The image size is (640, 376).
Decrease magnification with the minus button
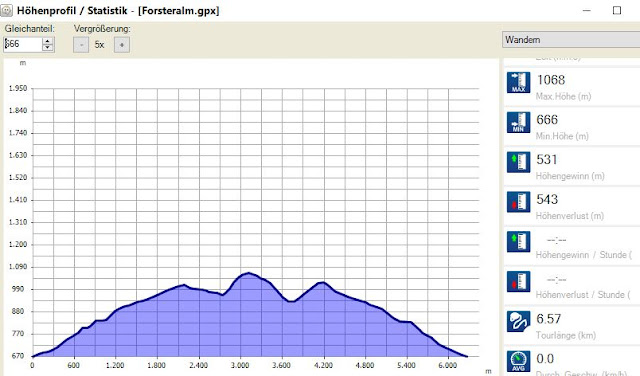click(x=81, y=45)
